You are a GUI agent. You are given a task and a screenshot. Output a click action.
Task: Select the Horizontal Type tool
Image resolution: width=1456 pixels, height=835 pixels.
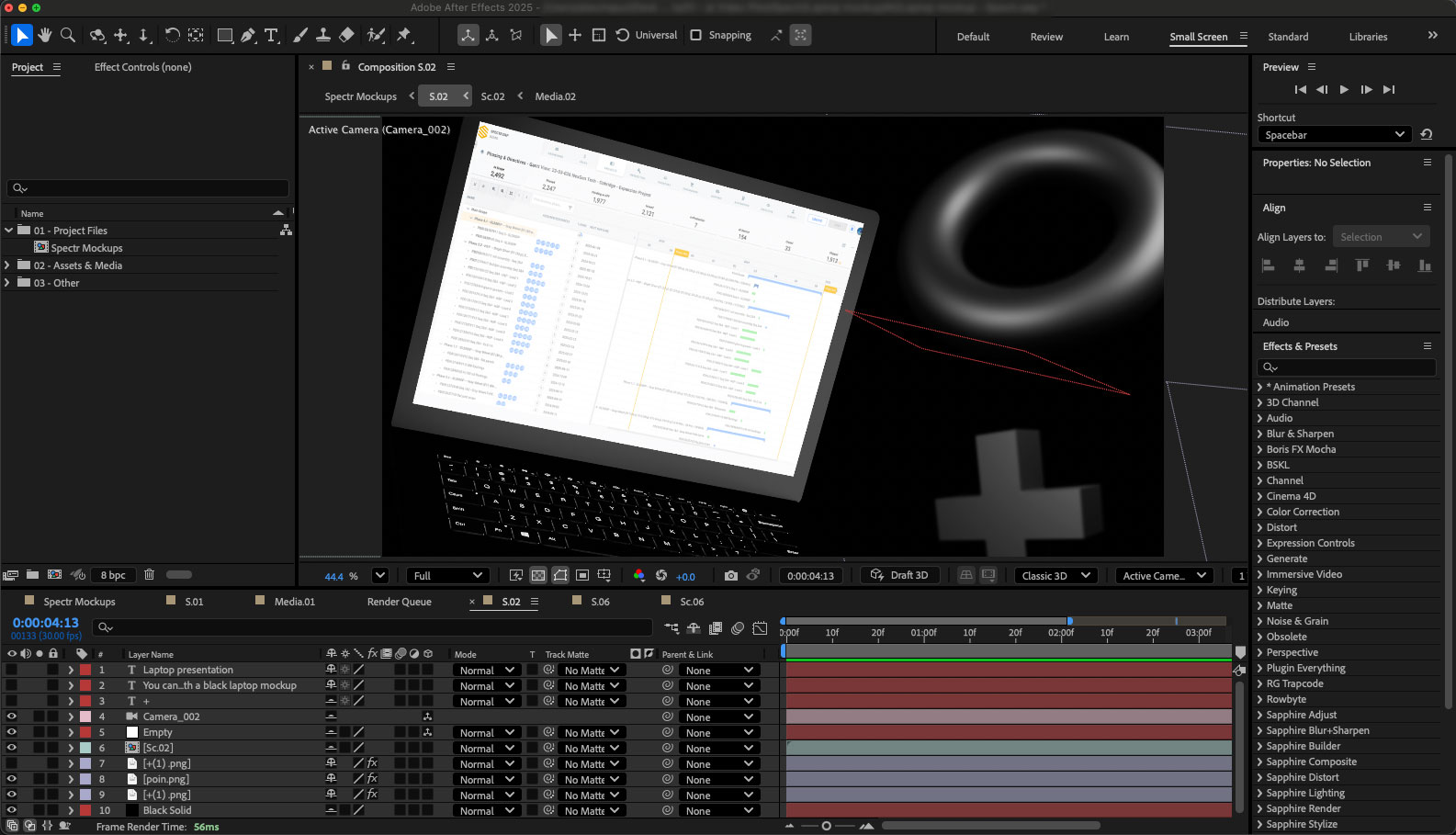pos(271,36)
